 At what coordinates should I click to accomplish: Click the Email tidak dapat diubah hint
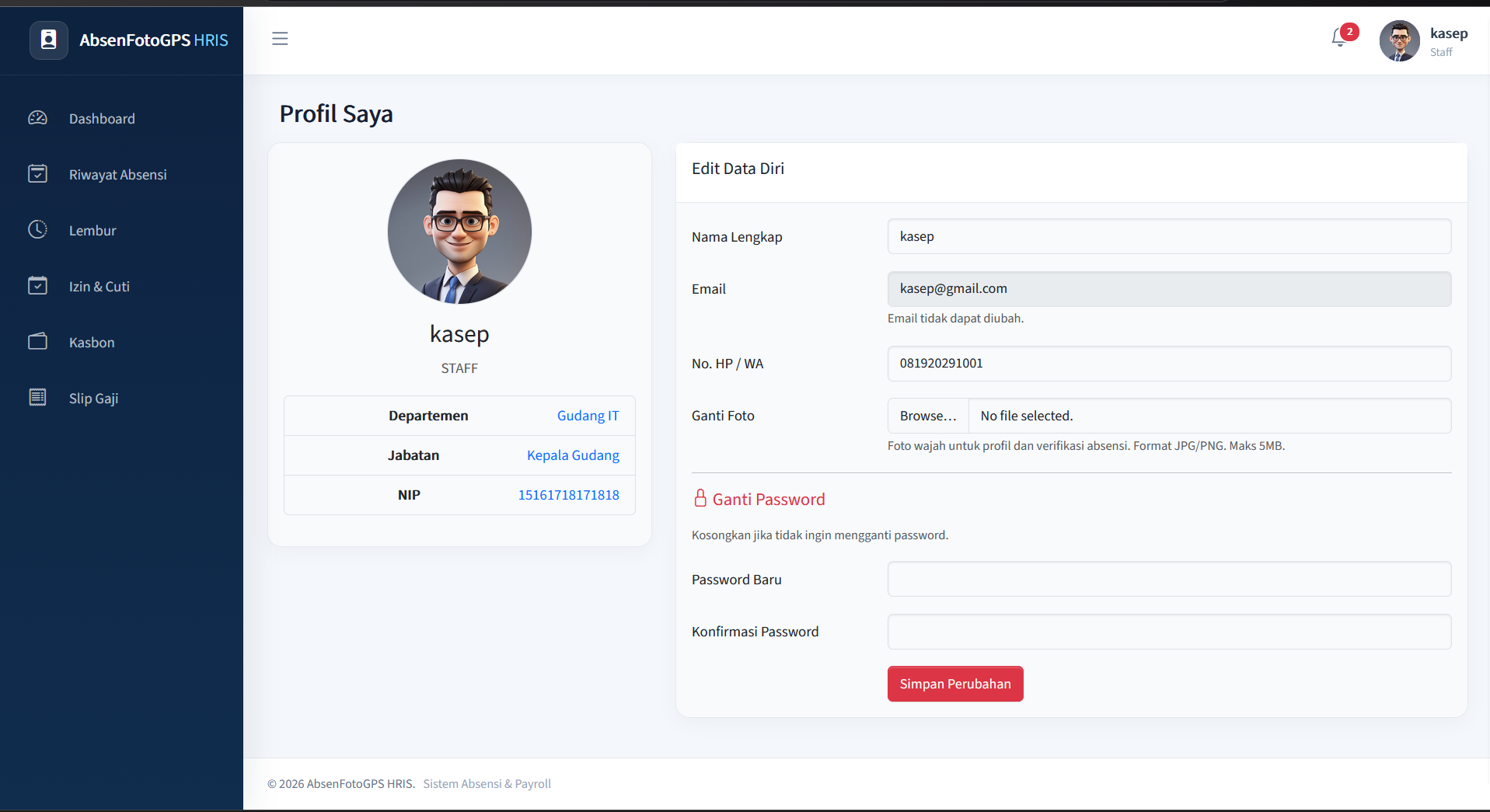pos(955,319)
